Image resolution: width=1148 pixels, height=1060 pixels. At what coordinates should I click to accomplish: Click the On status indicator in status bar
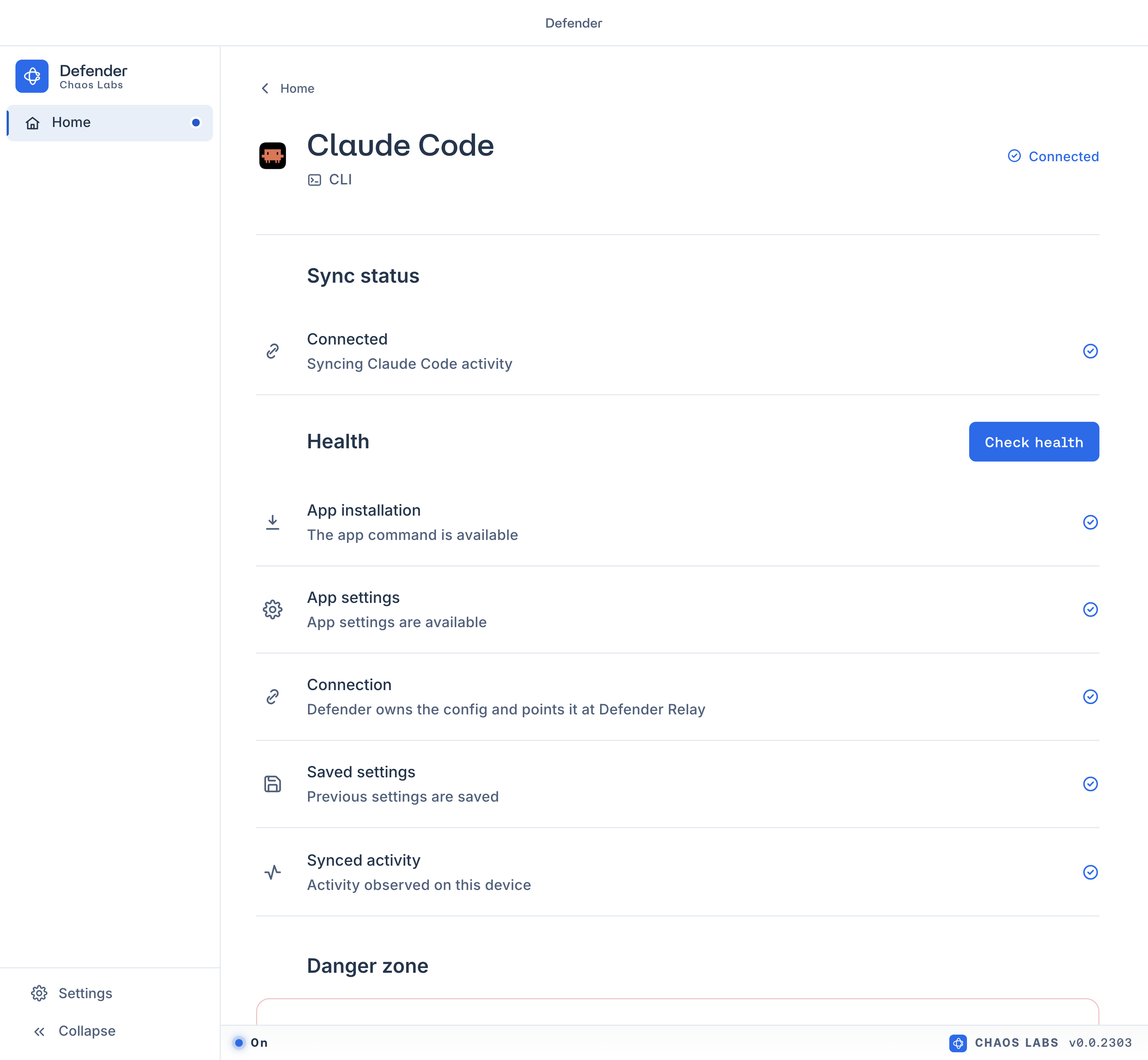coord(251,1043)
